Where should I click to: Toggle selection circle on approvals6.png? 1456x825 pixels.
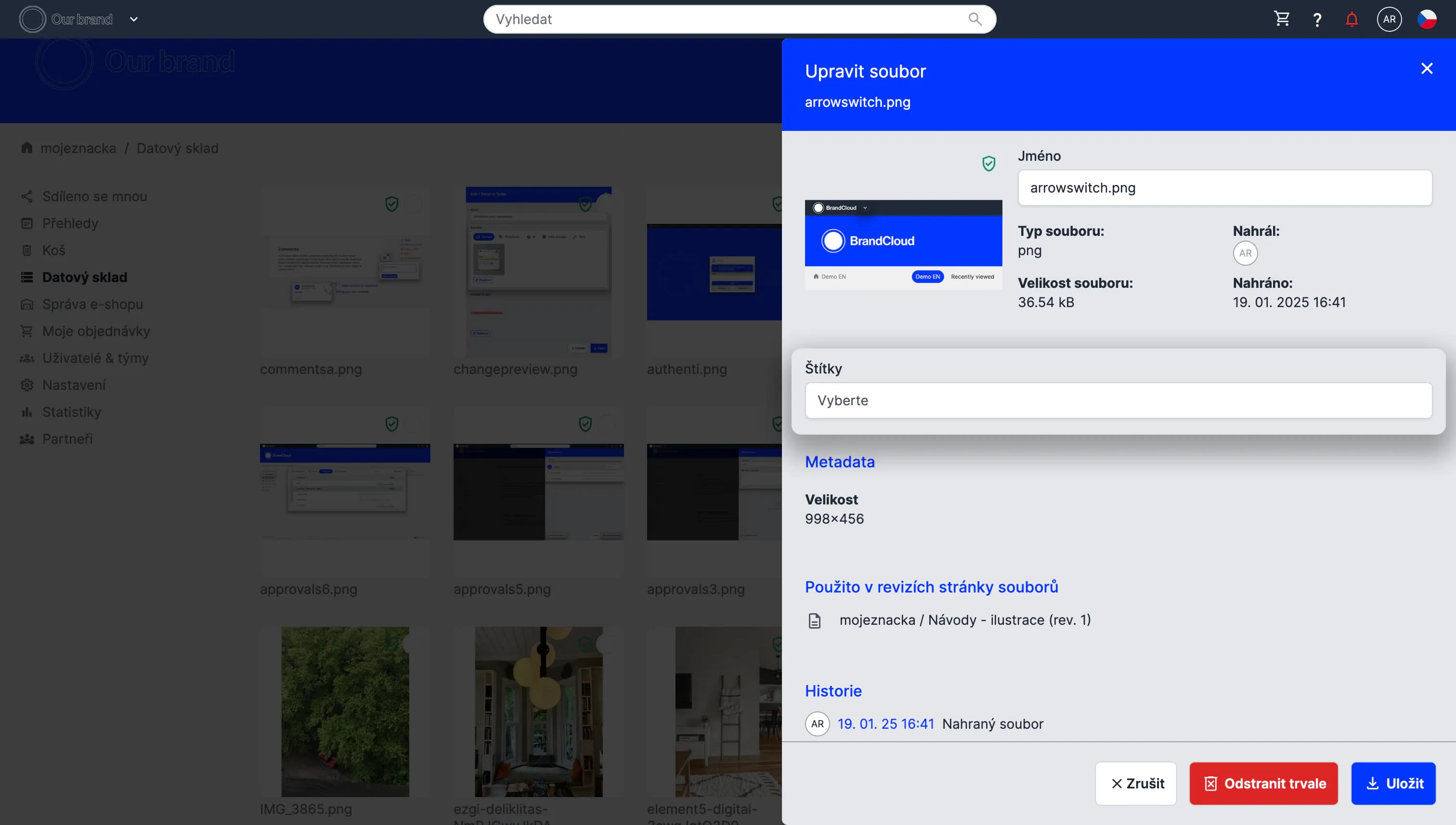414,424
